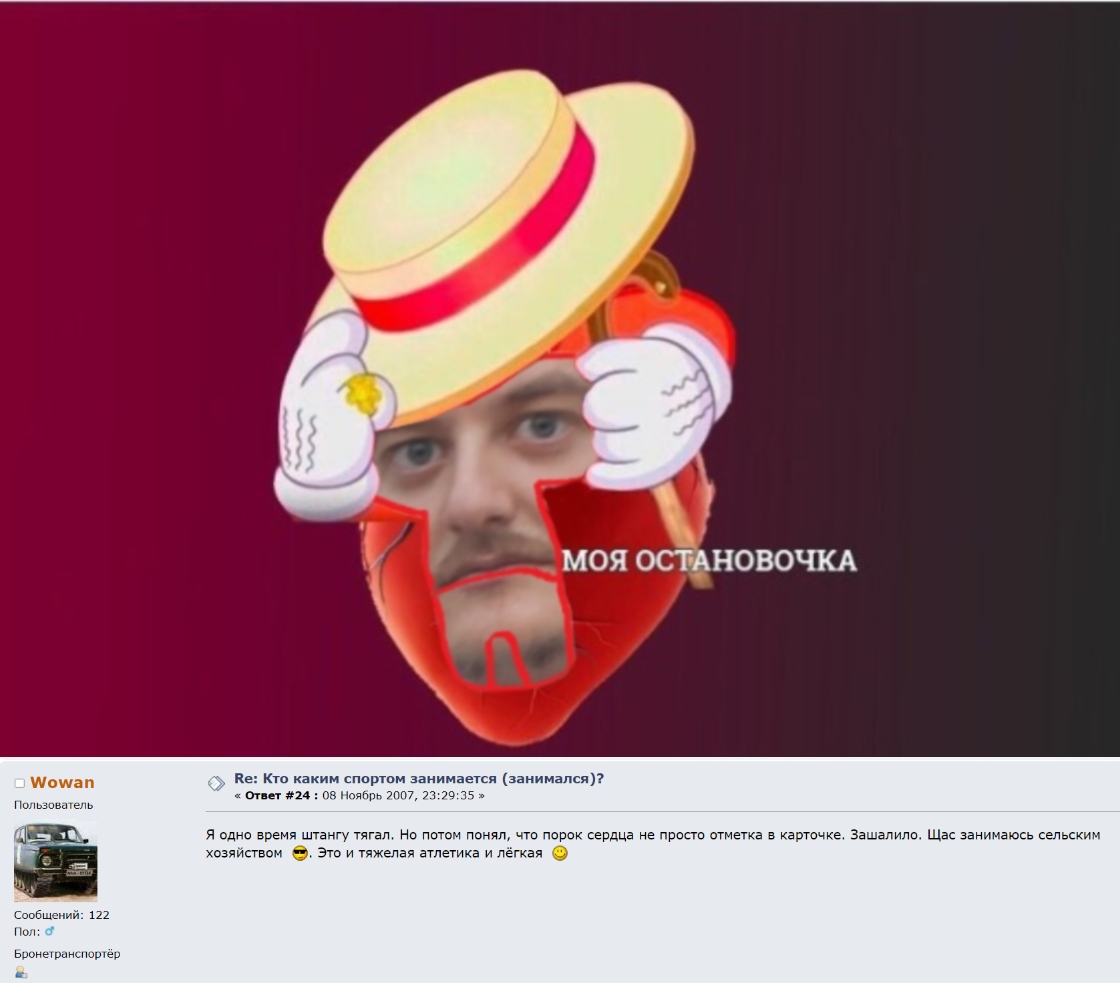Click the 'Пользователь' rank label

click(x=54, y=805)
